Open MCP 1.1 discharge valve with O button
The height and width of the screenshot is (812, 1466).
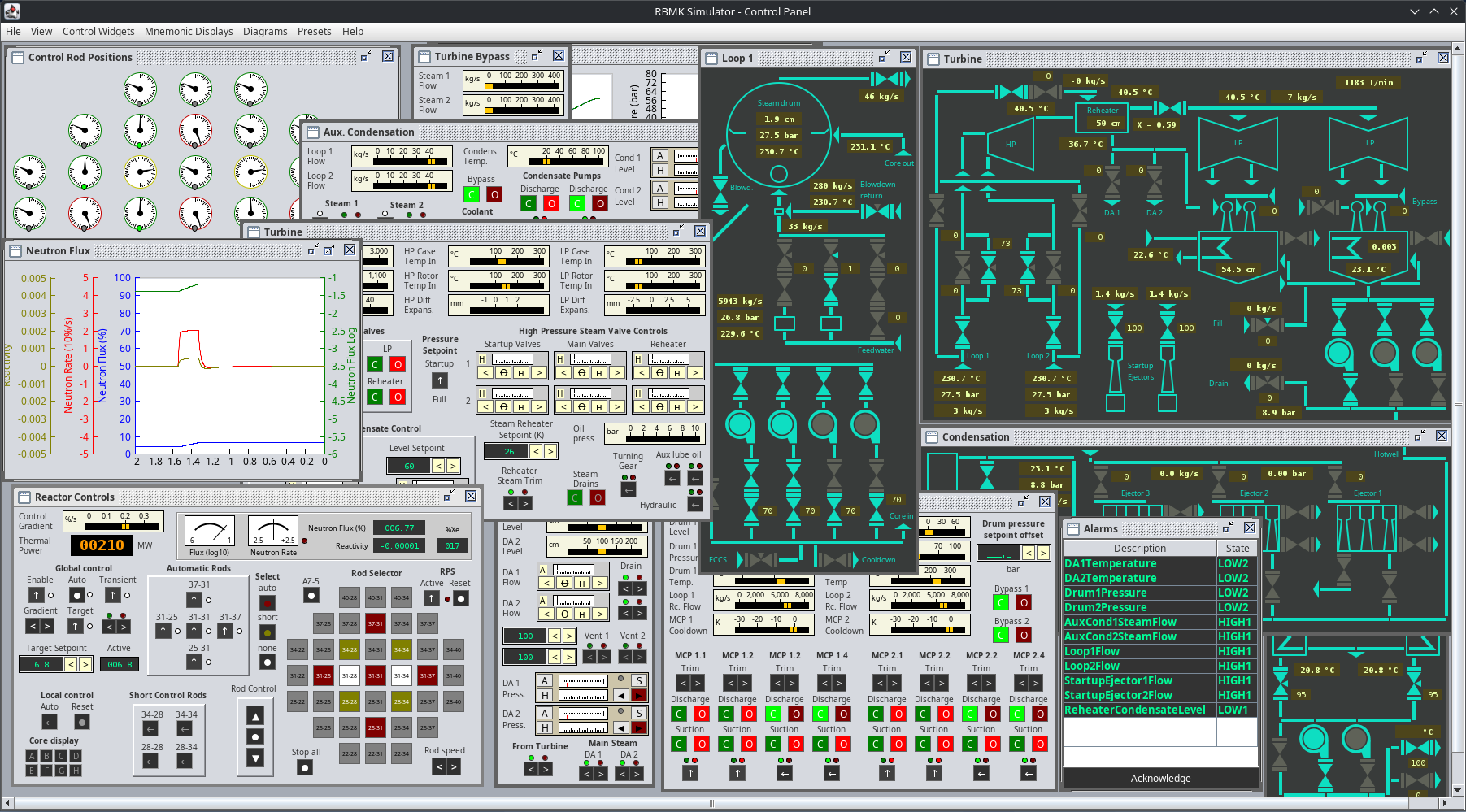[x=702, y=714]
